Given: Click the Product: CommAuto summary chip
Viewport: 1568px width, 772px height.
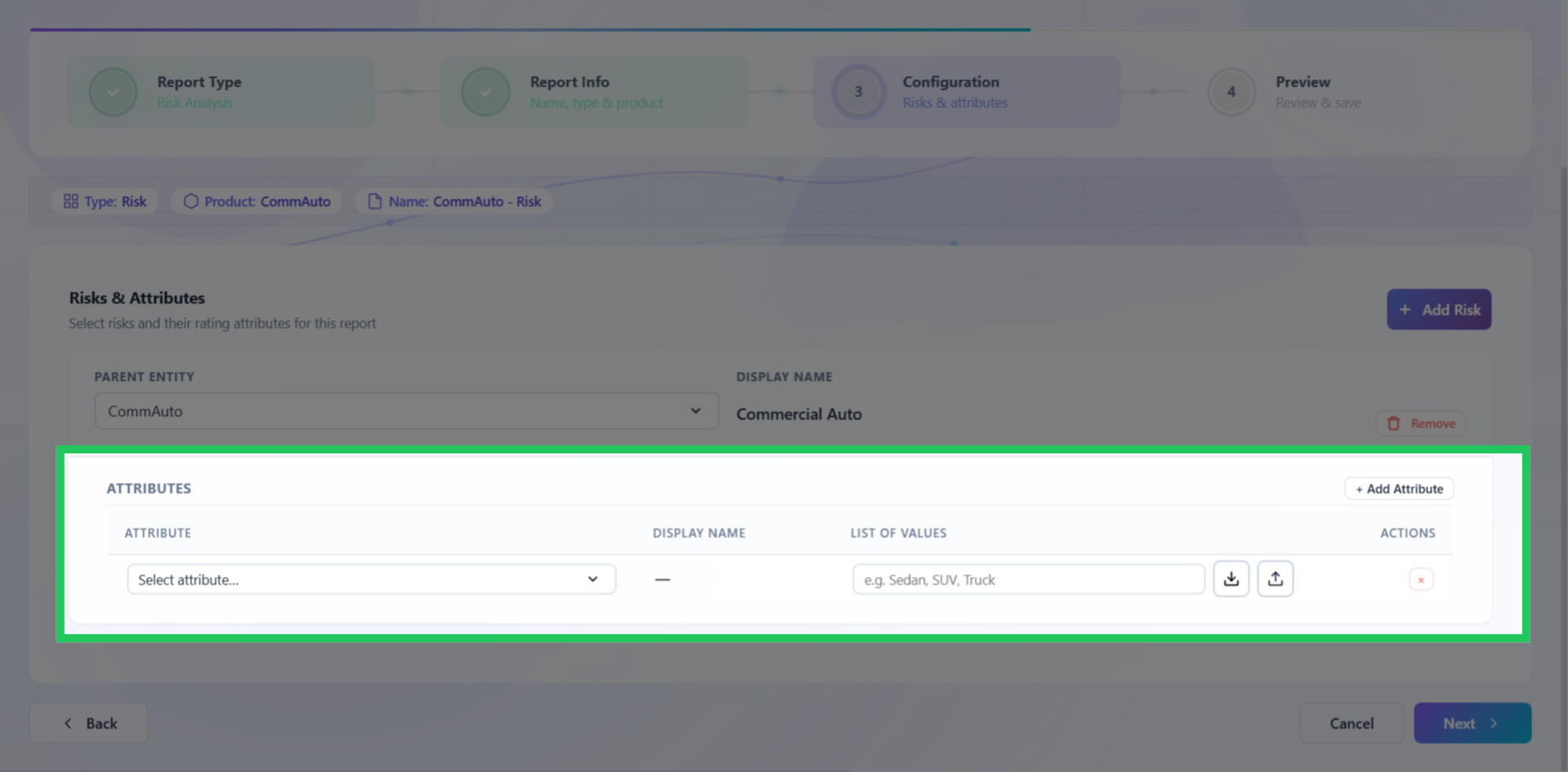Looking at the screenshot, I should tap(257, 201).
